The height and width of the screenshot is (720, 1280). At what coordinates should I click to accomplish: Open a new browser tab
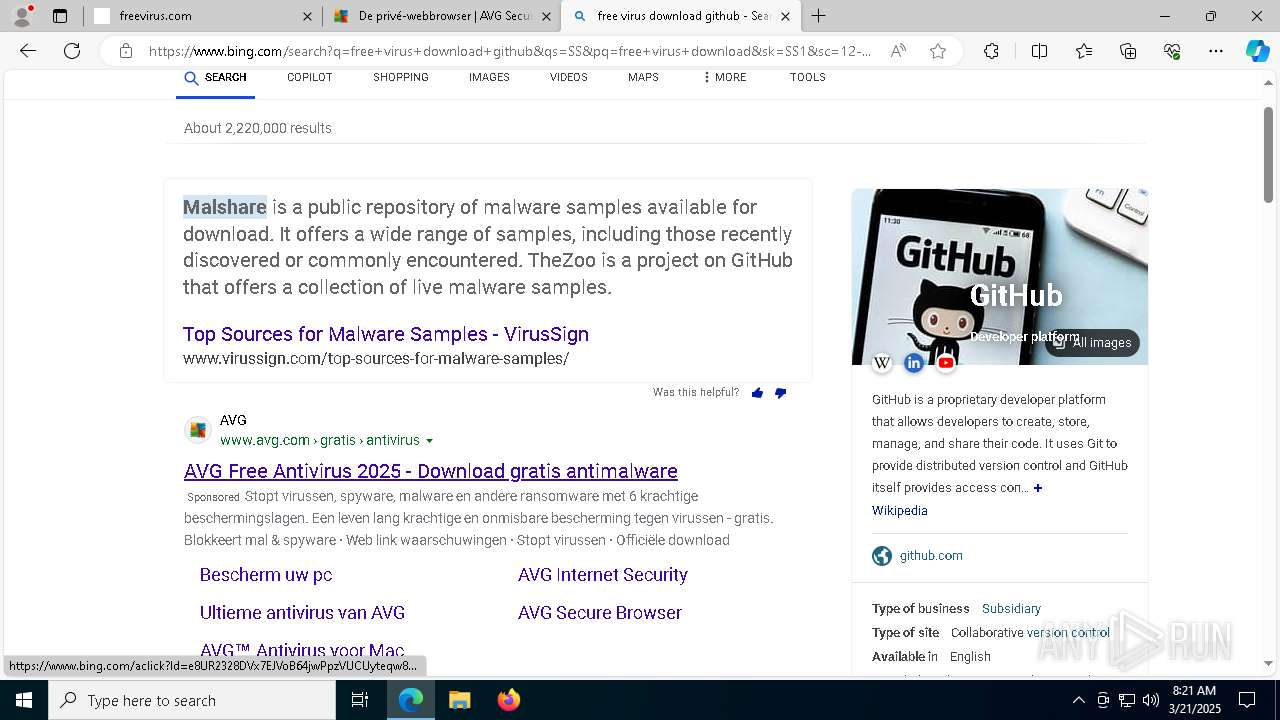(x=819, y=16)
